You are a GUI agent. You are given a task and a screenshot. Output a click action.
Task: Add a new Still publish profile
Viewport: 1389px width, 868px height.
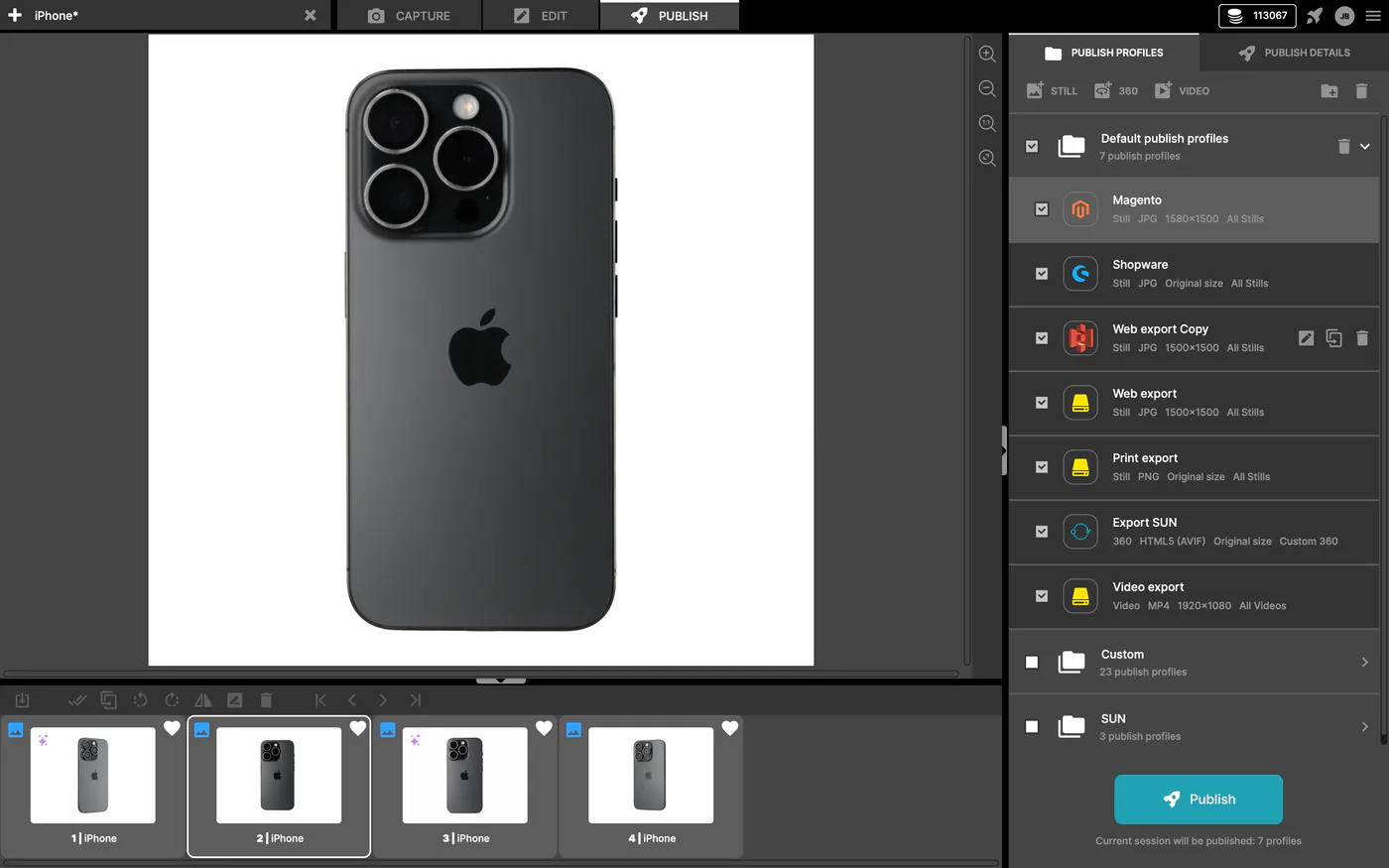tap(1052, 90)
